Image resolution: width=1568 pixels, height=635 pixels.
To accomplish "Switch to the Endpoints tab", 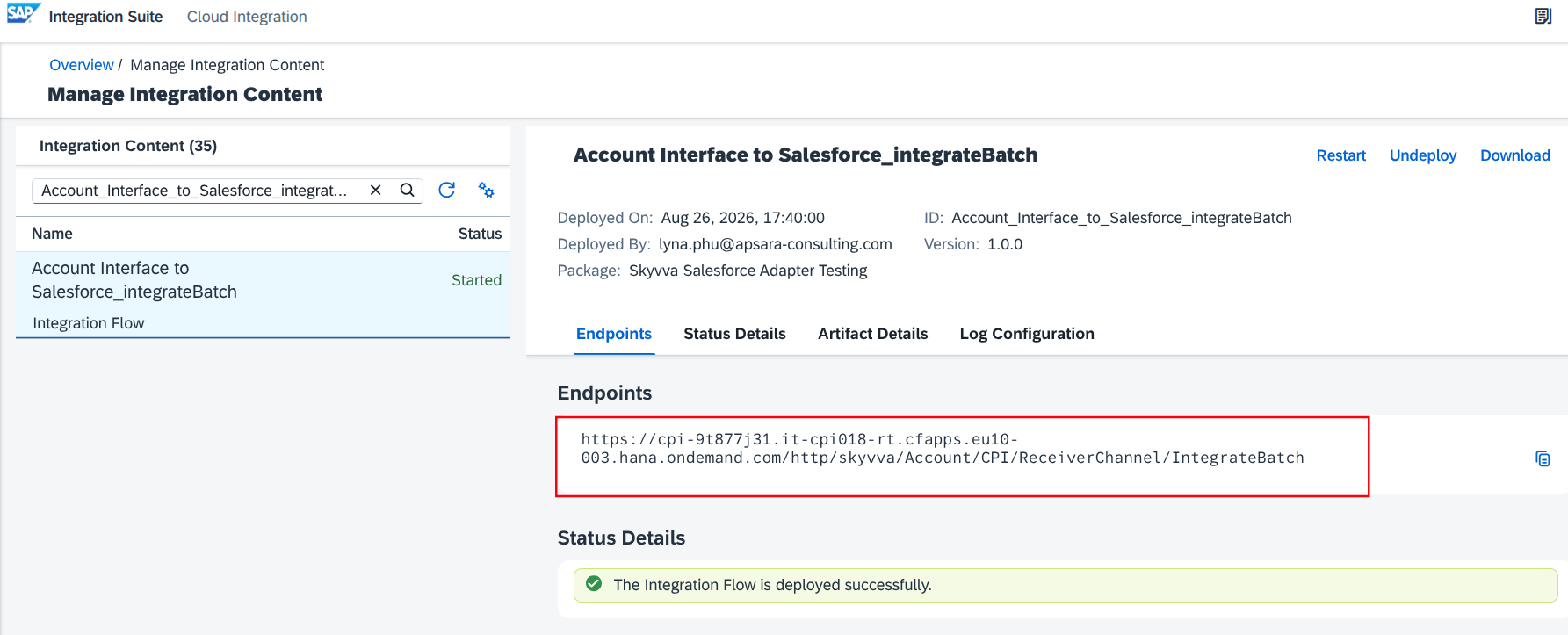I will tap(614, 334).
